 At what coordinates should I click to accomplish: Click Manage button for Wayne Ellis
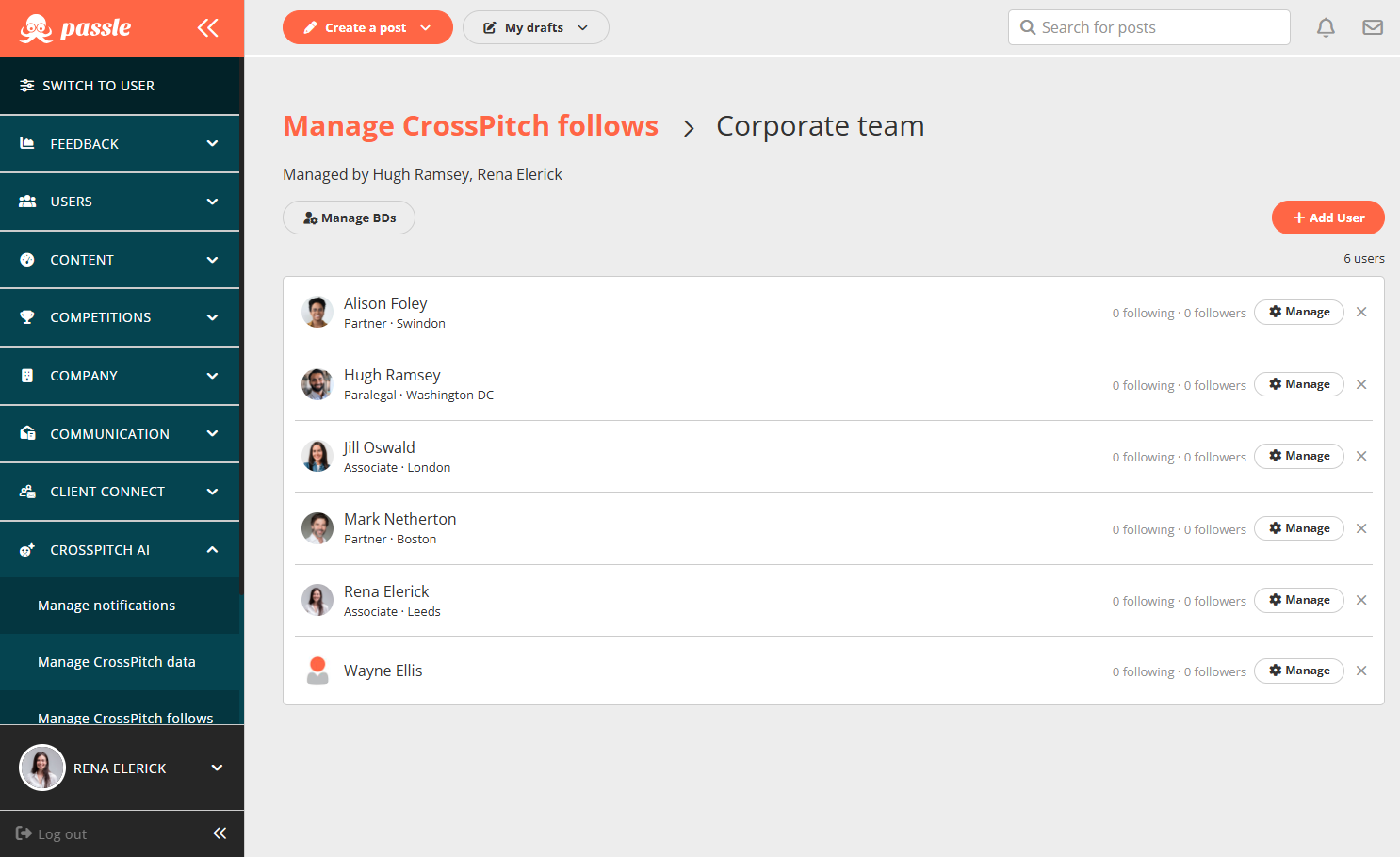click(1298, 671)
